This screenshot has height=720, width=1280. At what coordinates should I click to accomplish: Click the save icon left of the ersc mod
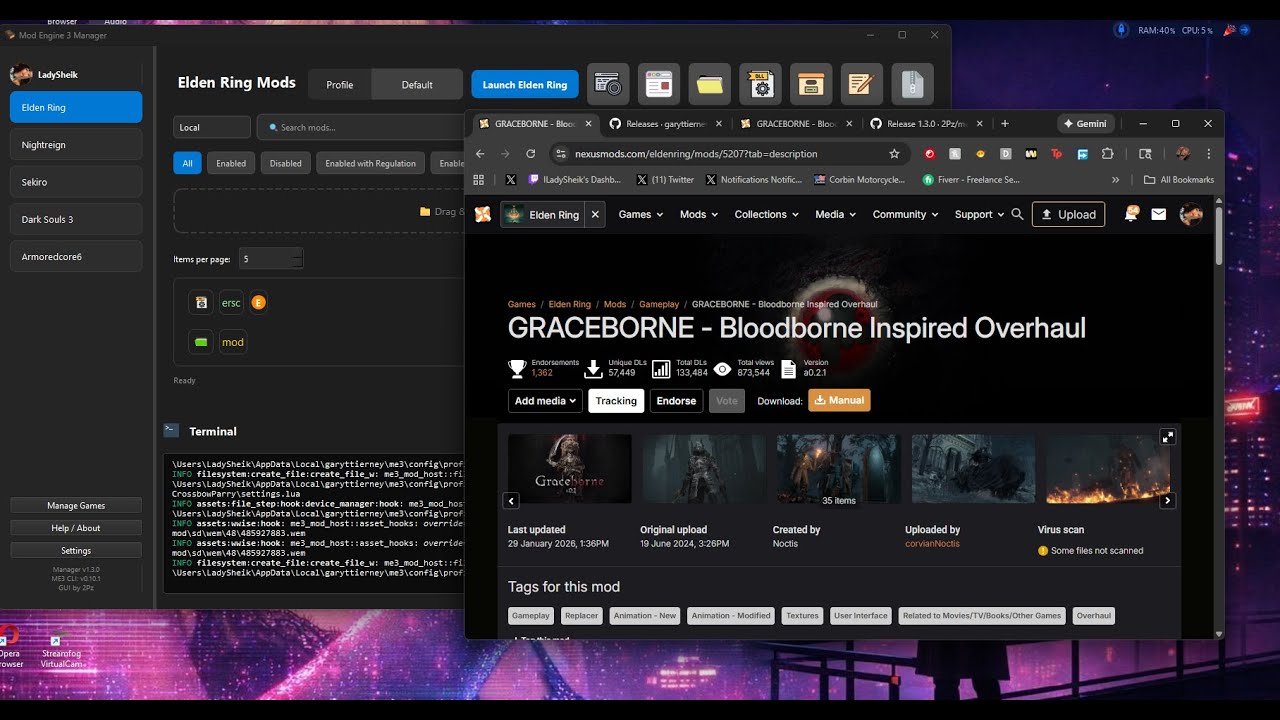click(201, 302)
